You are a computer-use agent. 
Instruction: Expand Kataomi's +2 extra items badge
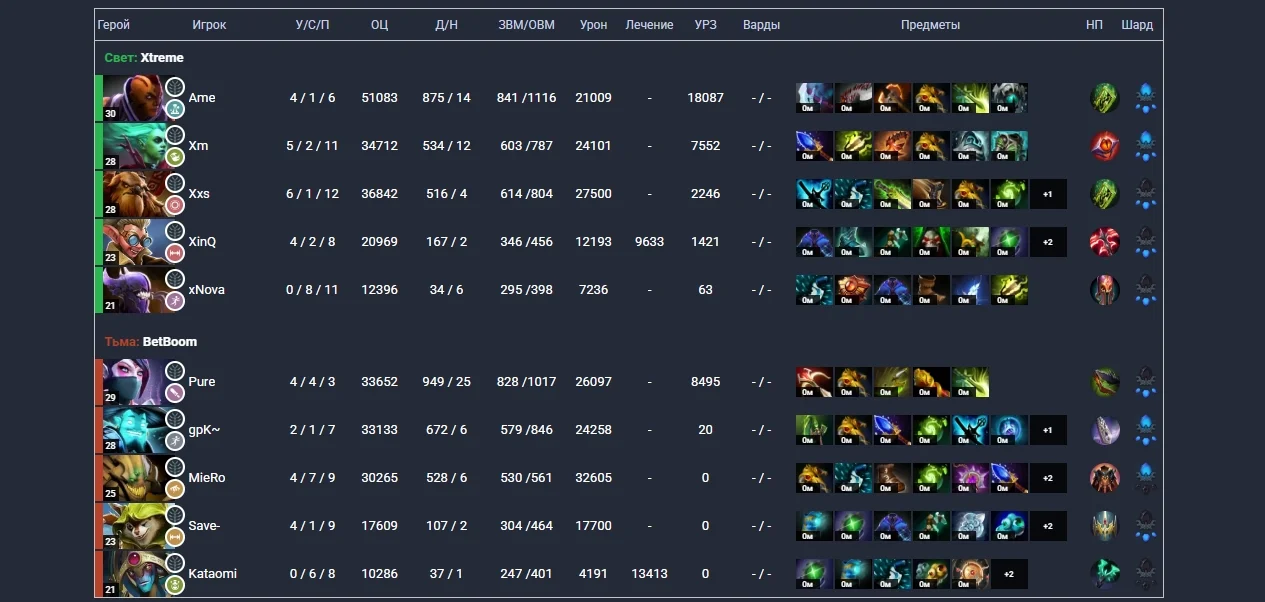(x=1009, y=574)
